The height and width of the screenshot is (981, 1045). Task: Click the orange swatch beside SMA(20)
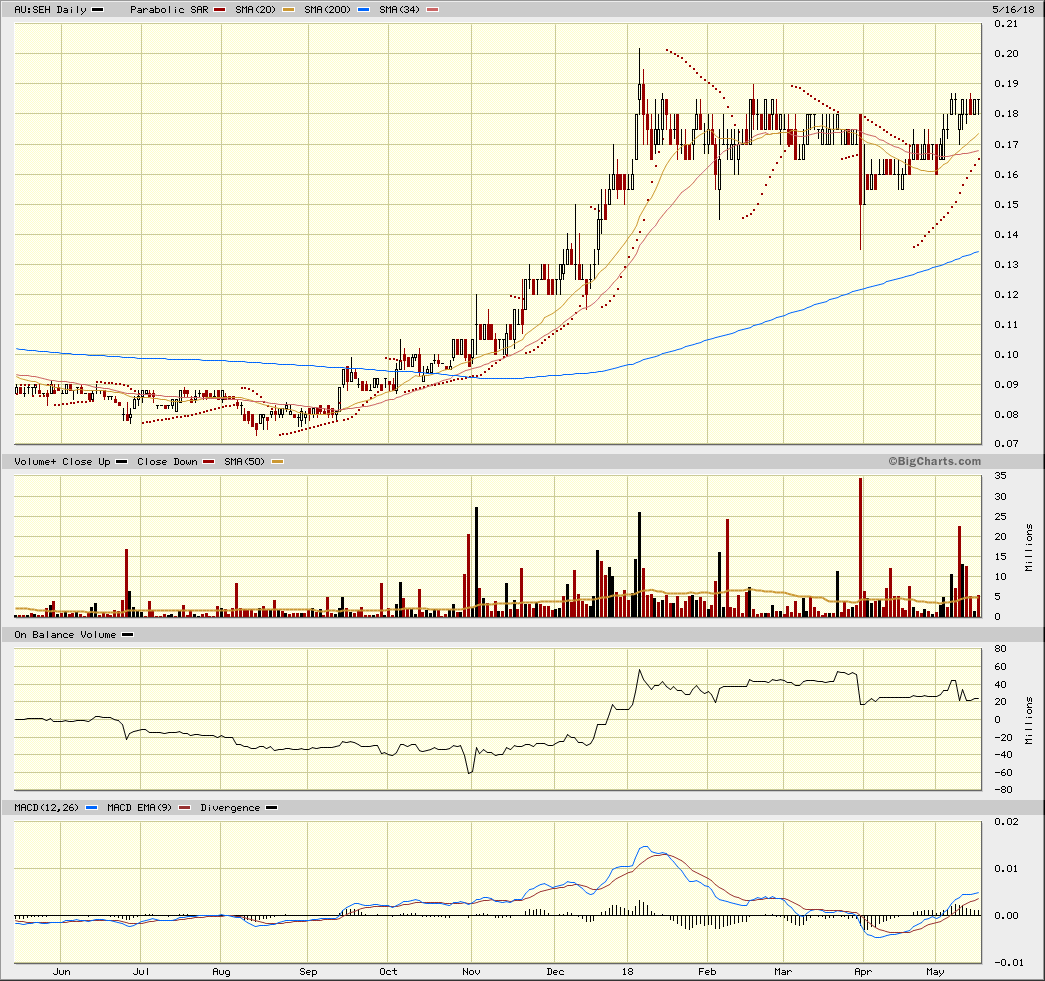[x=289, y=10]
